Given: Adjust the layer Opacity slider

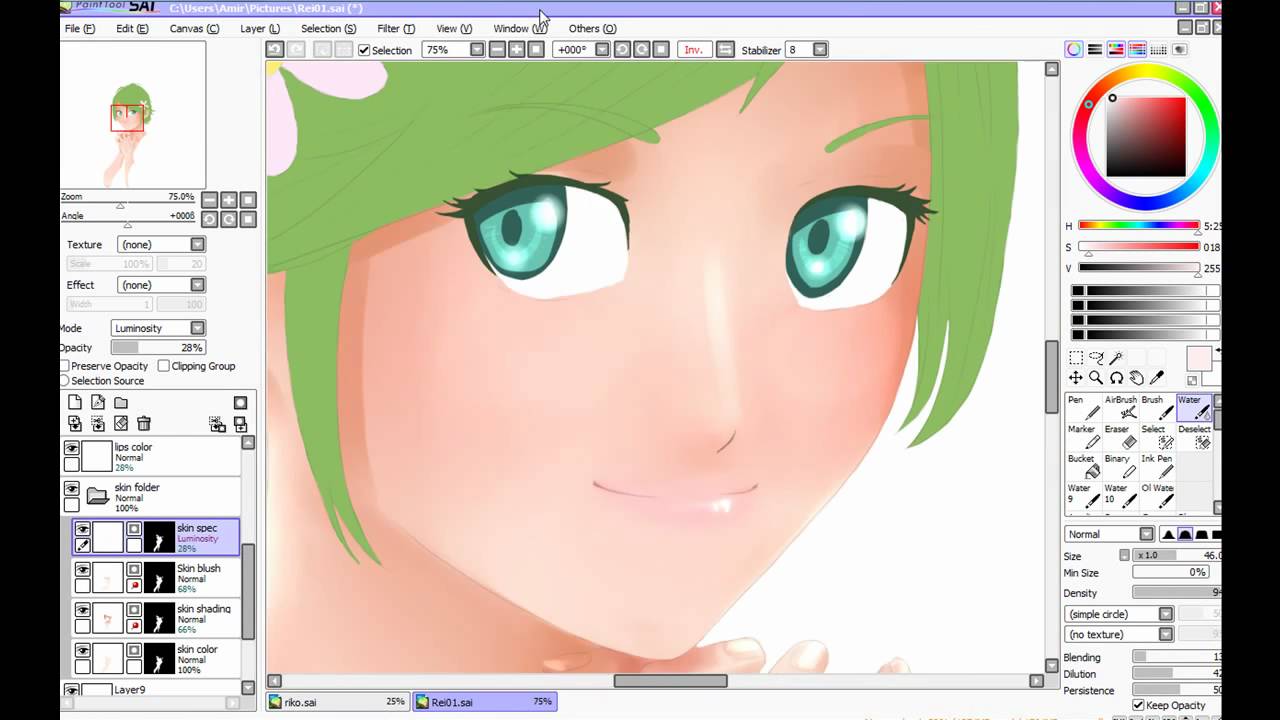Looking at the screenshot, I should click(158, 348).
